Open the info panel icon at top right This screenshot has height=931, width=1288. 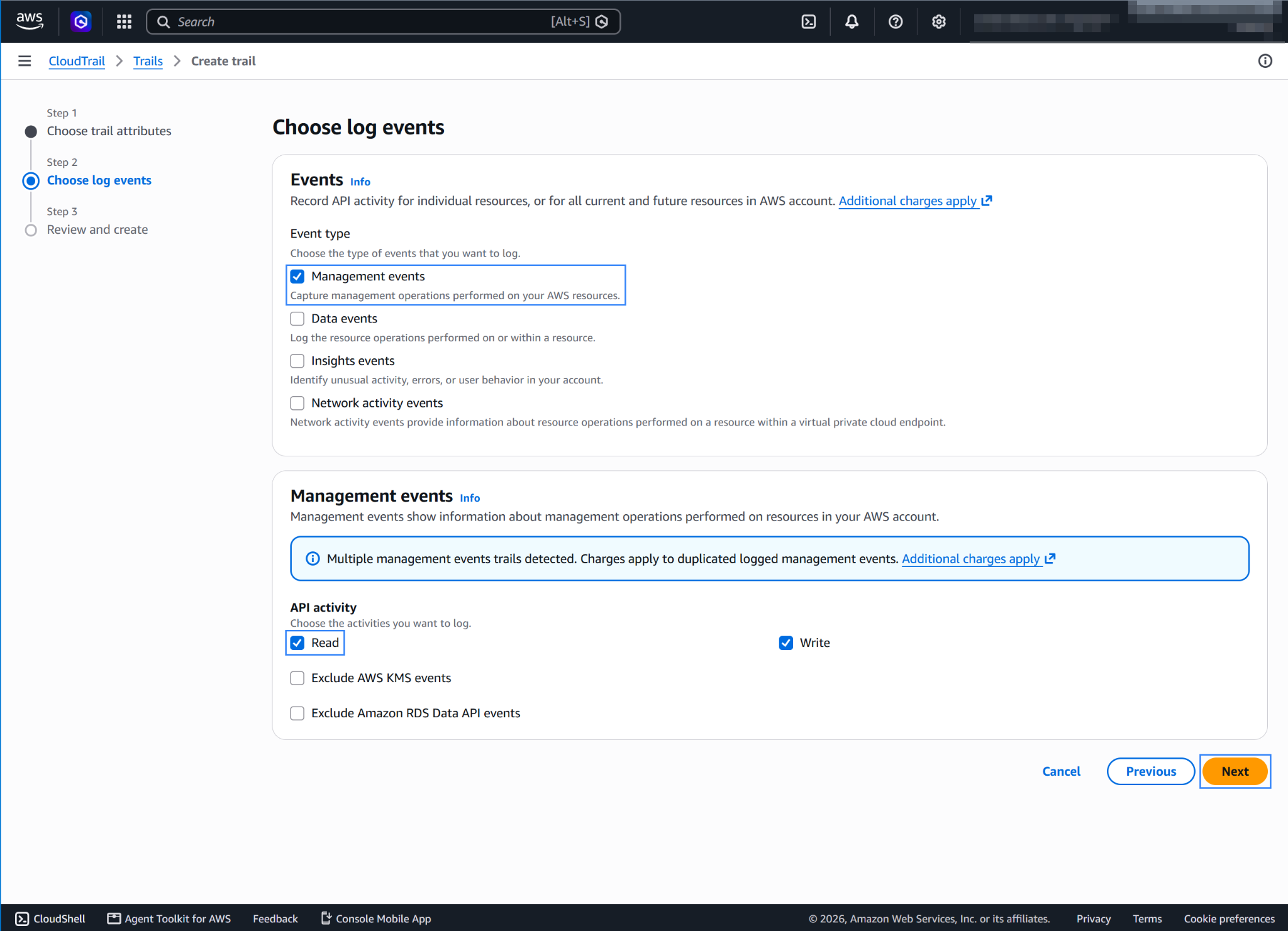(x=1265, y=61)
